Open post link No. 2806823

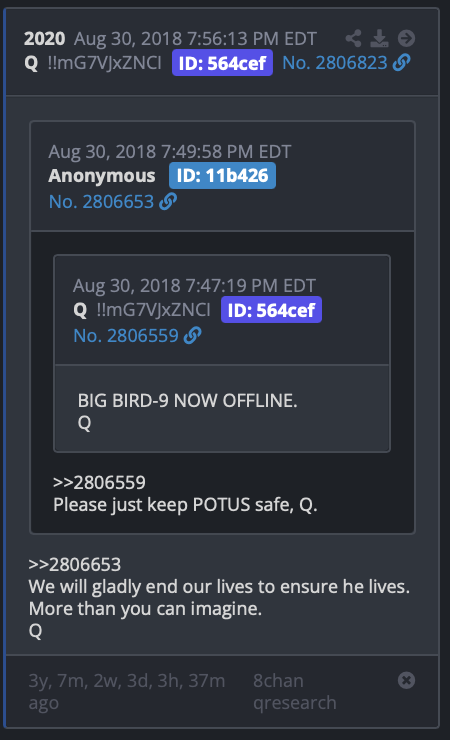[x=334, y=62]
